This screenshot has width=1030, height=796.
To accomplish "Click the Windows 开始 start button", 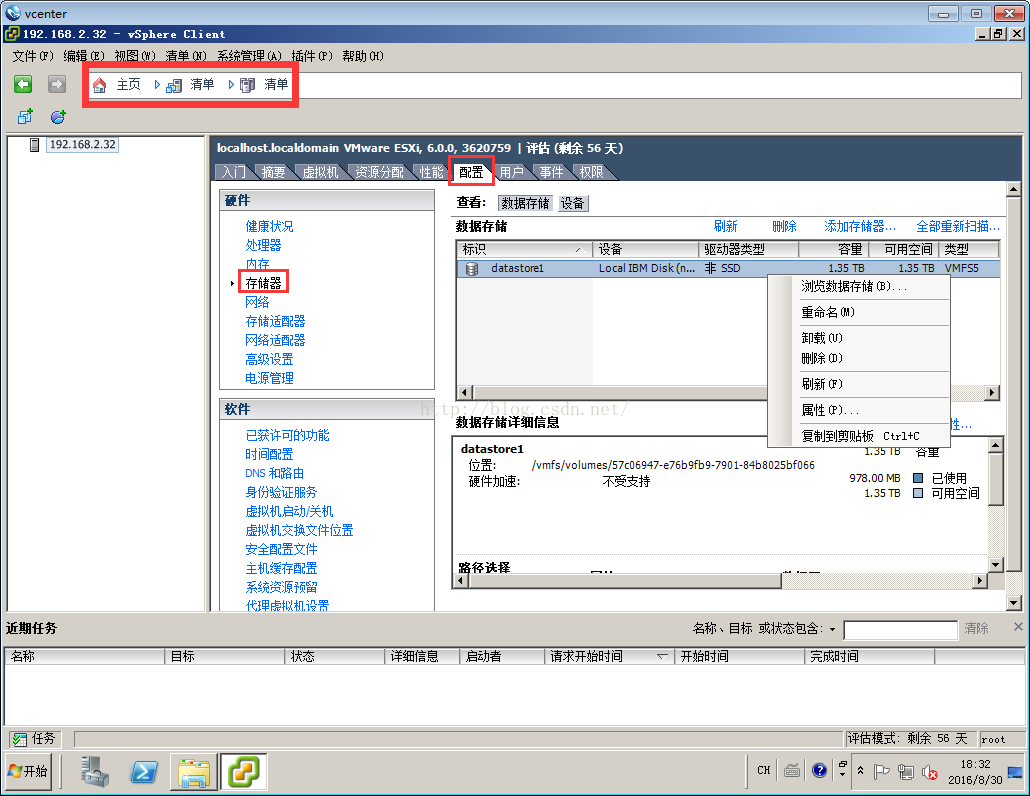I will pyautogui.click(x=28, y=771).
